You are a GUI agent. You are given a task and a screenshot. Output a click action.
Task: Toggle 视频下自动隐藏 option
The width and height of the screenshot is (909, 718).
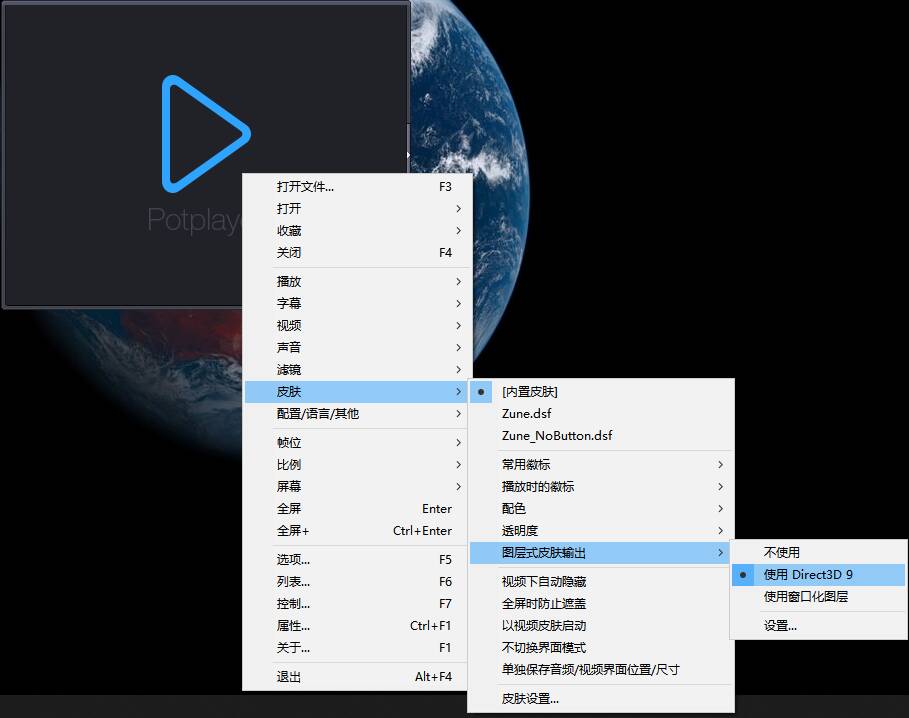point(543,582)
